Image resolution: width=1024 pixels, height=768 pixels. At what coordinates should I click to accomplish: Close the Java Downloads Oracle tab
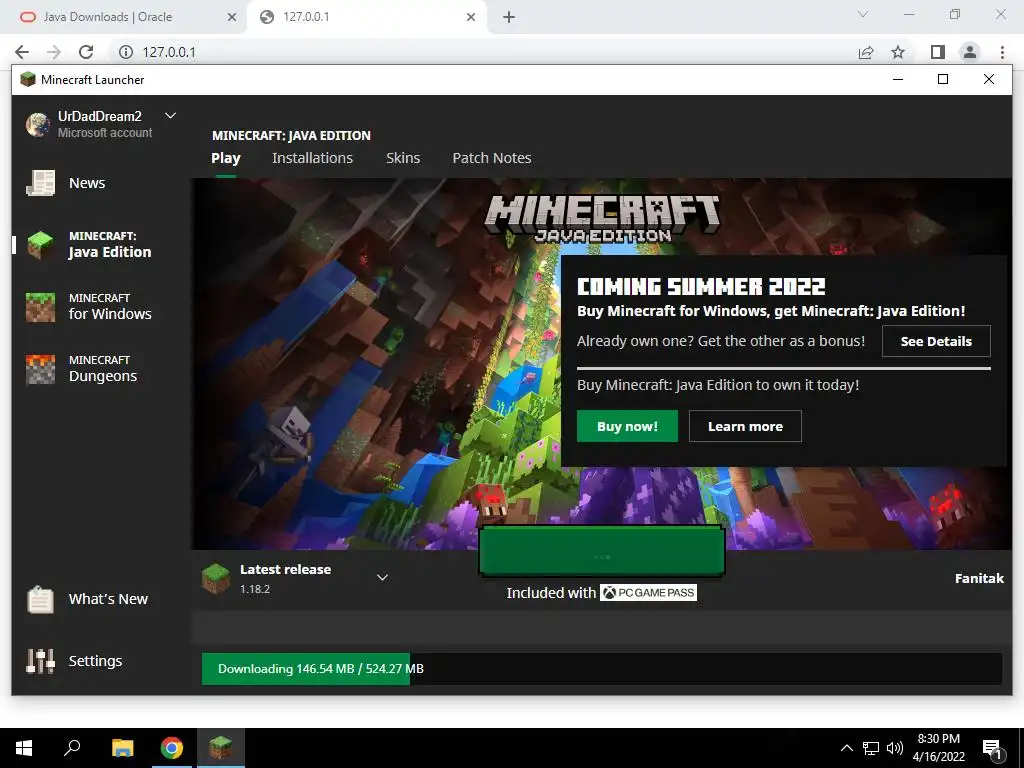(x=232, y=17)
